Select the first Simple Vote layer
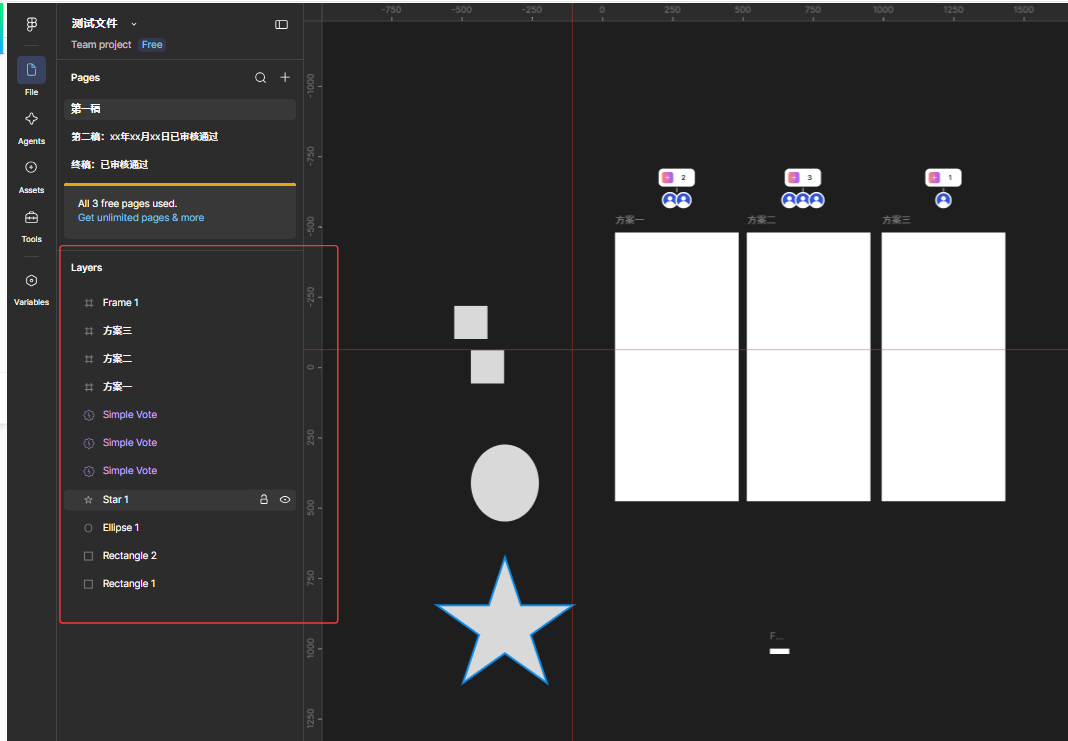Image resolution: width=1068 pixels, height=741 pixels. pyautogui.click(x=180, y=415)
